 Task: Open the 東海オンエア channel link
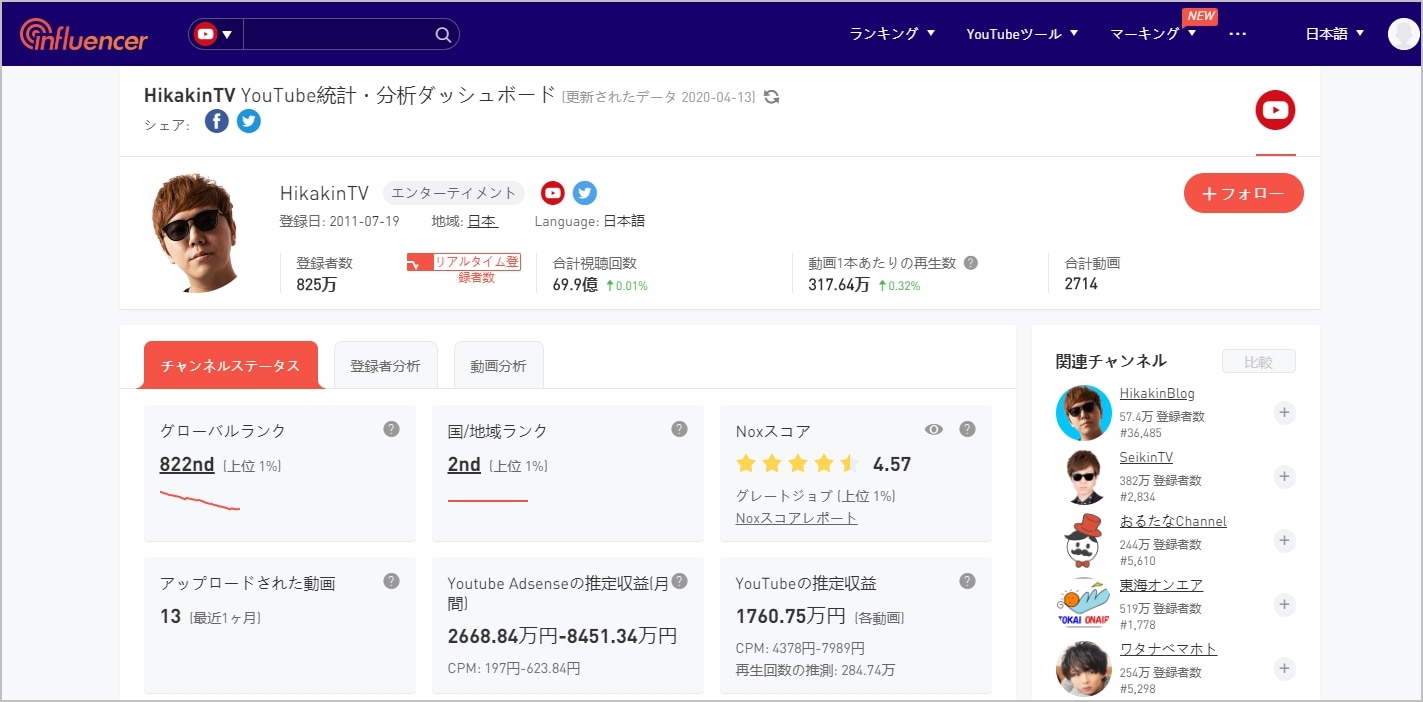coord(1161,585)
